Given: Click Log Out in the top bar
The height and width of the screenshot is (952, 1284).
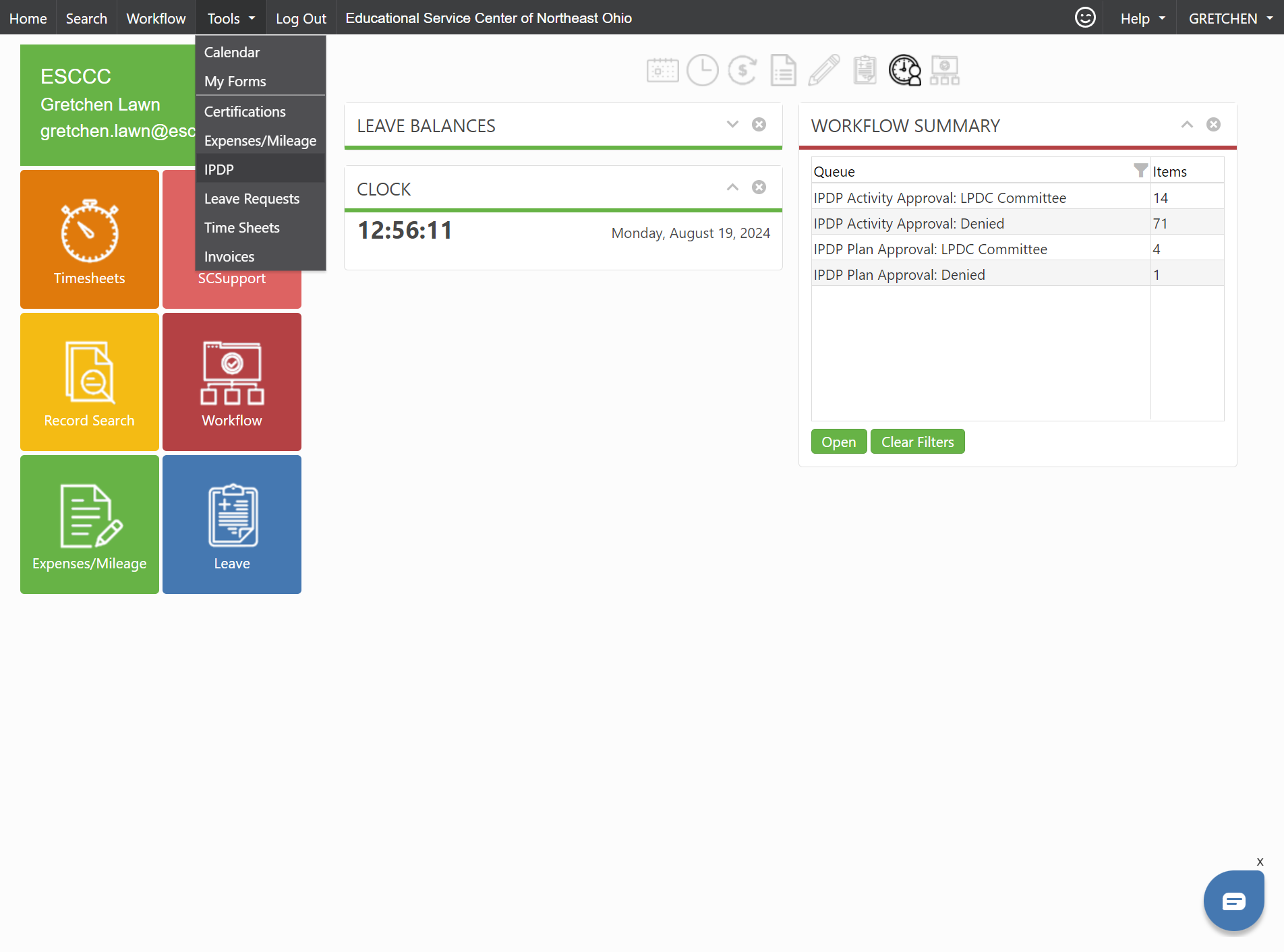Looking at the screenshot, I should 301,18.
